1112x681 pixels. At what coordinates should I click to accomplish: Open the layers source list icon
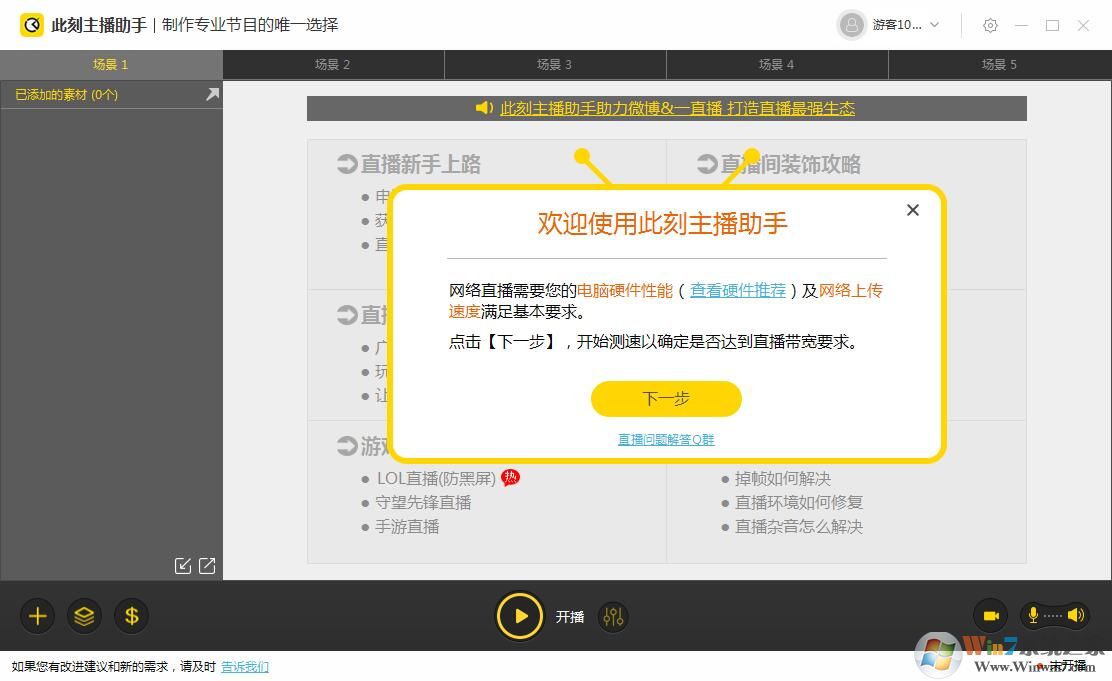(84, 616)
